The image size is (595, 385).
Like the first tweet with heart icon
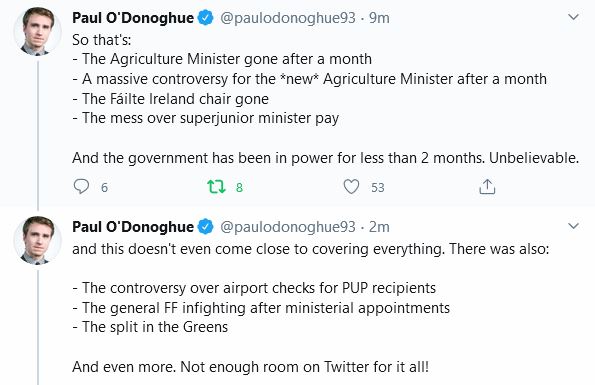351,187
